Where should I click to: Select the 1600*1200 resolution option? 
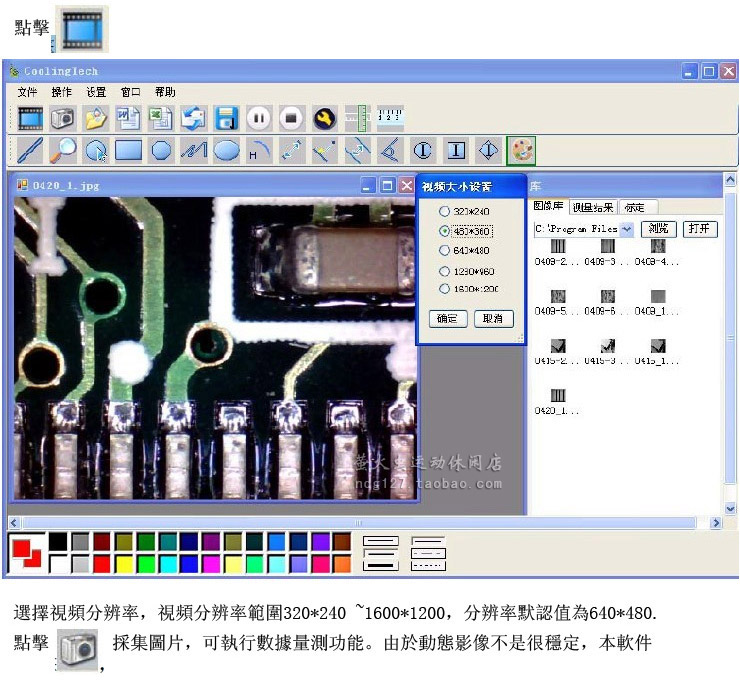445,289
